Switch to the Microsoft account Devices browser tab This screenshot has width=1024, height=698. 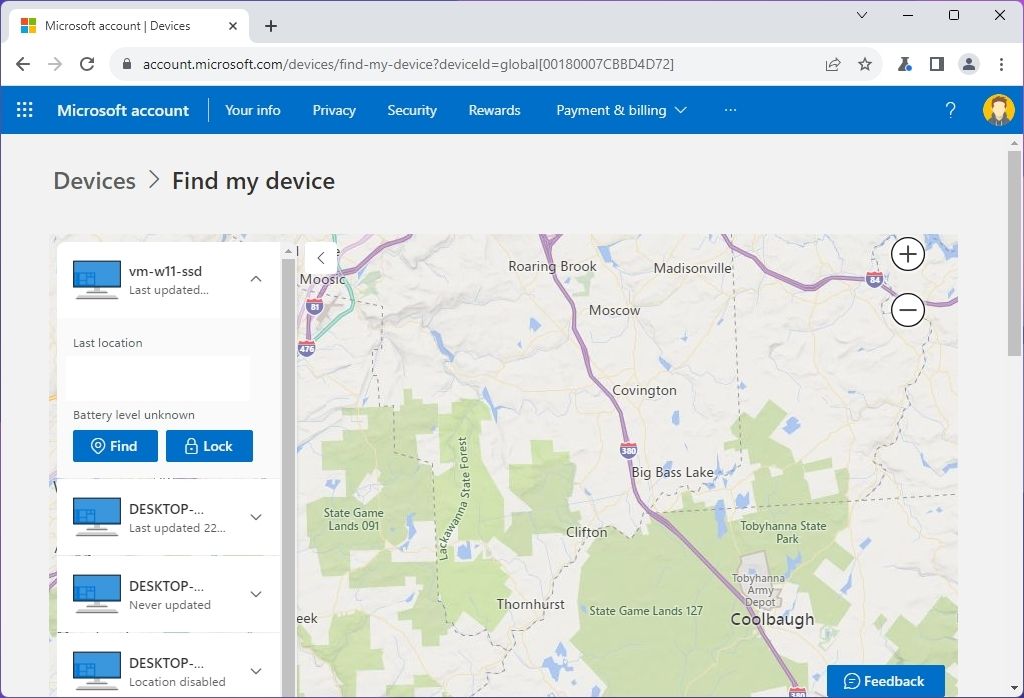120,27
